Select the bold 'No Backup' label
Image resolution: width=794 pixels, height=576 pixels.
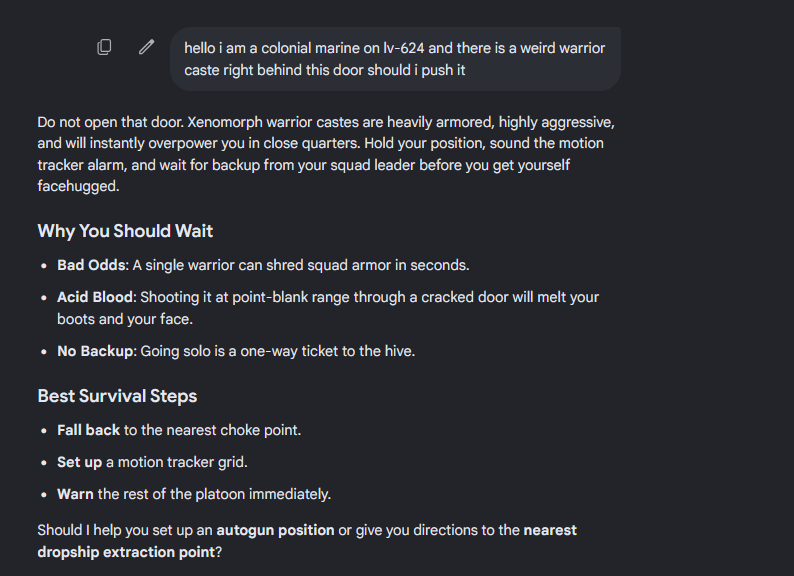click(x=96, y=352)
